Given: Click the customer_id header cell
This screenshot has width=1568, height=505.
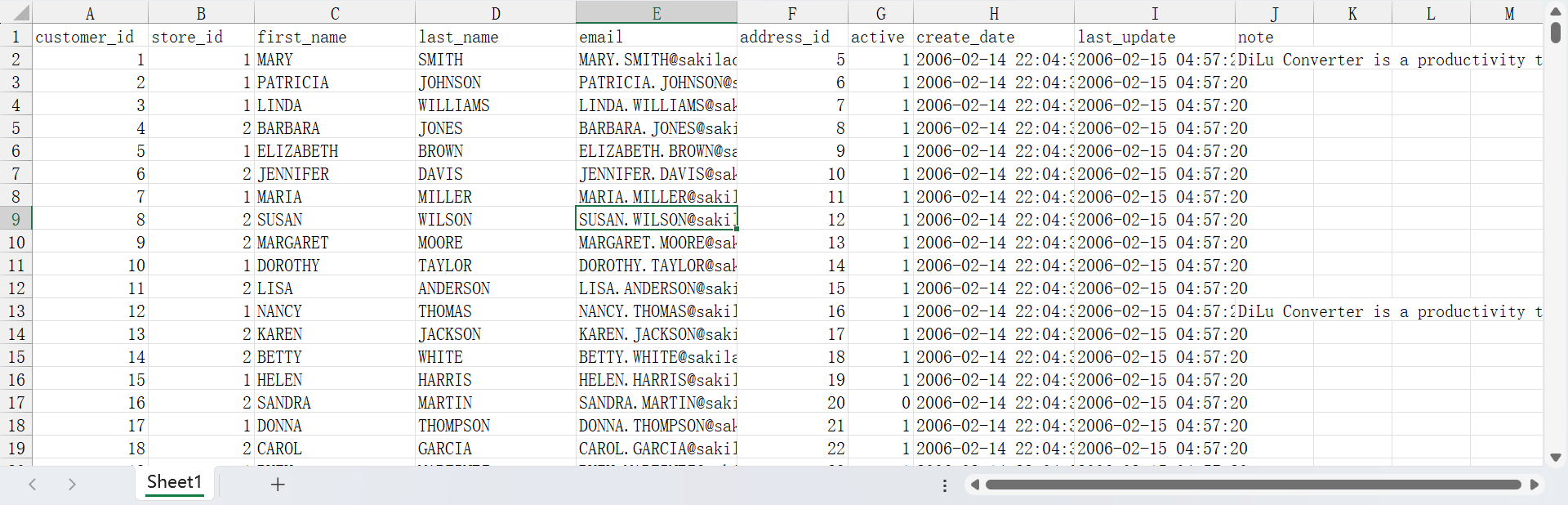Looking at the screenshot, I should click(90, 36).
